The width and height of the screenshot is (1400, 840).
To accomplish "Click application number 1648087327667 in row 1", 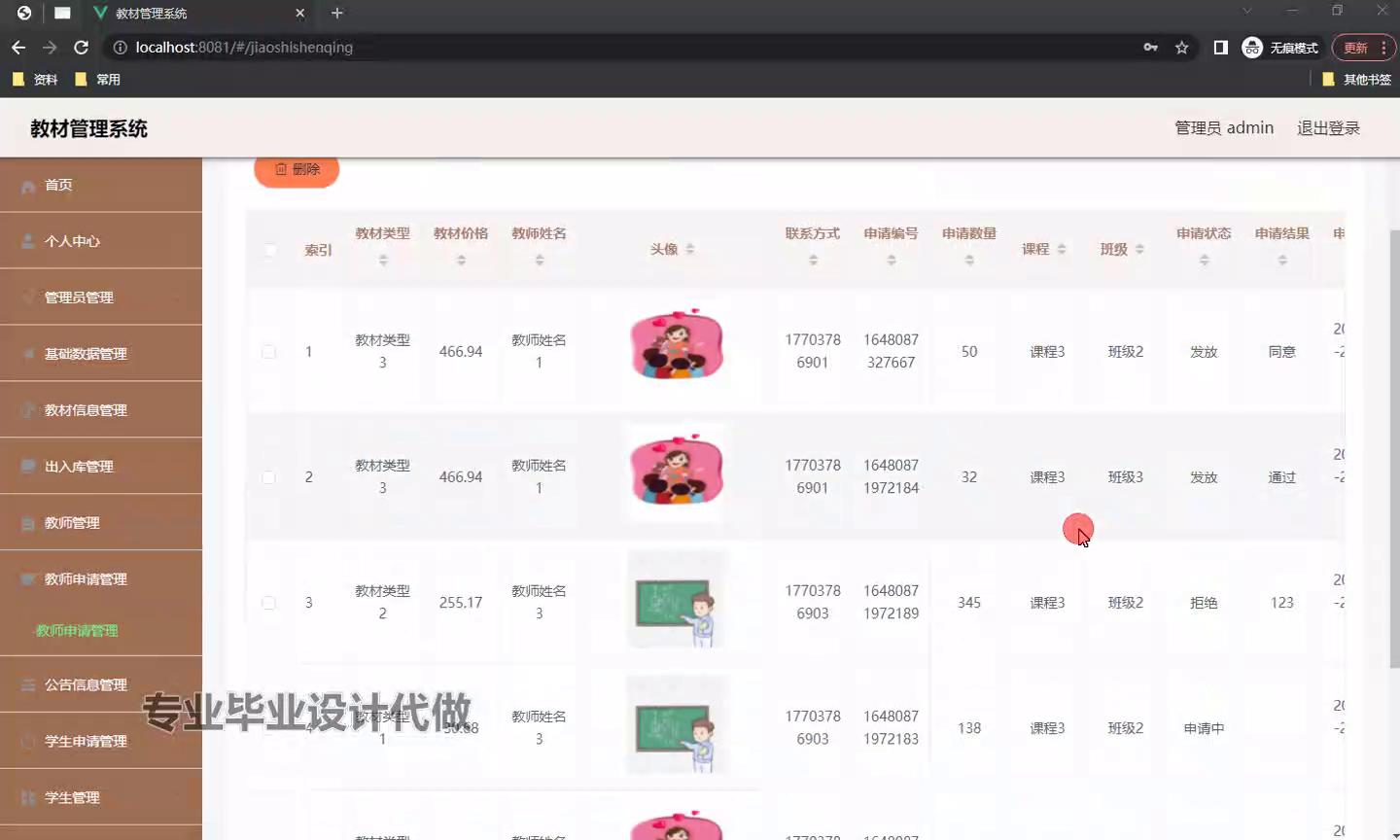I will [x=892, y=351].
